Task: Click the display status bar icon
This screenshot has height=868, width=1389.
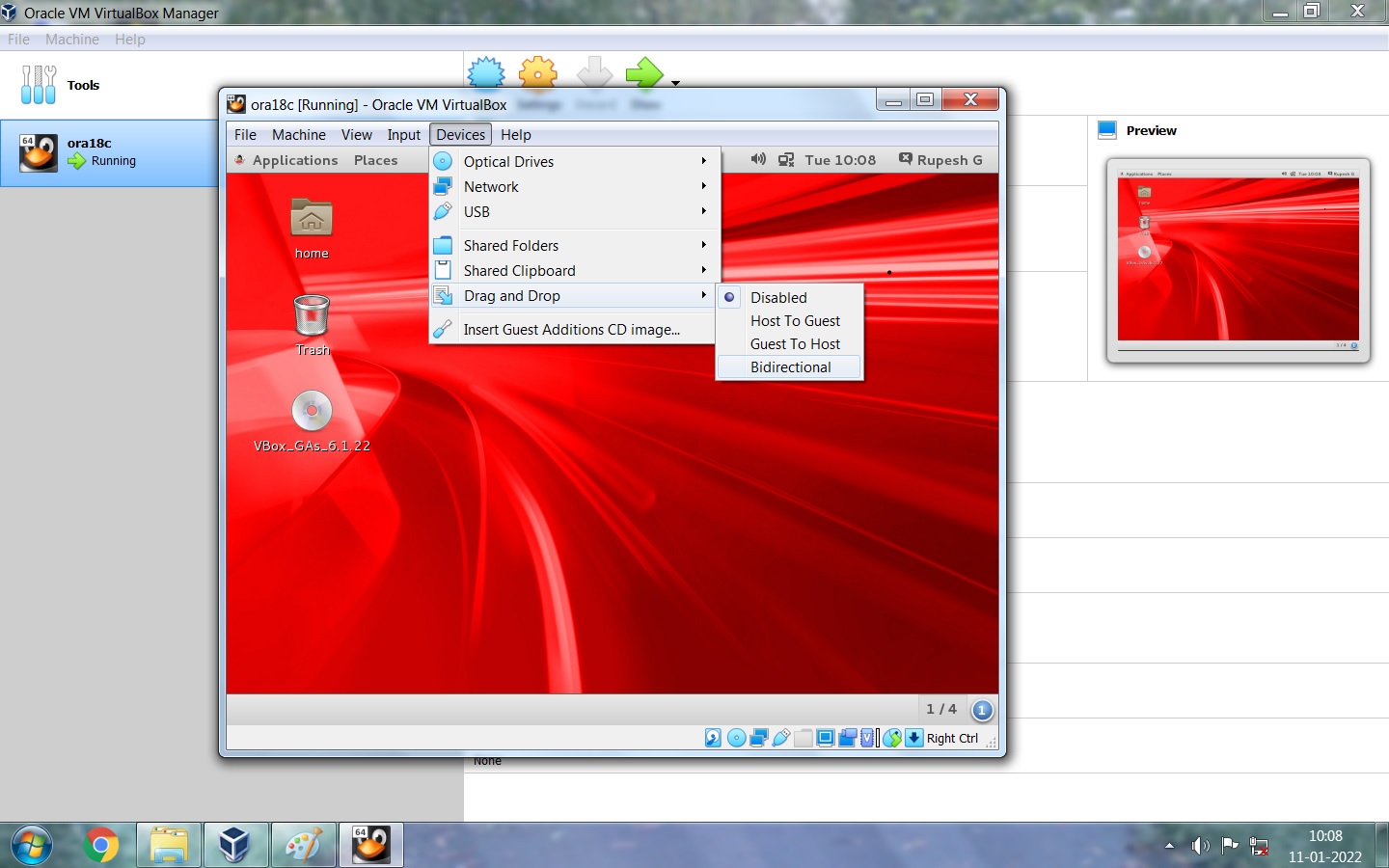Action: pos(826,738)
